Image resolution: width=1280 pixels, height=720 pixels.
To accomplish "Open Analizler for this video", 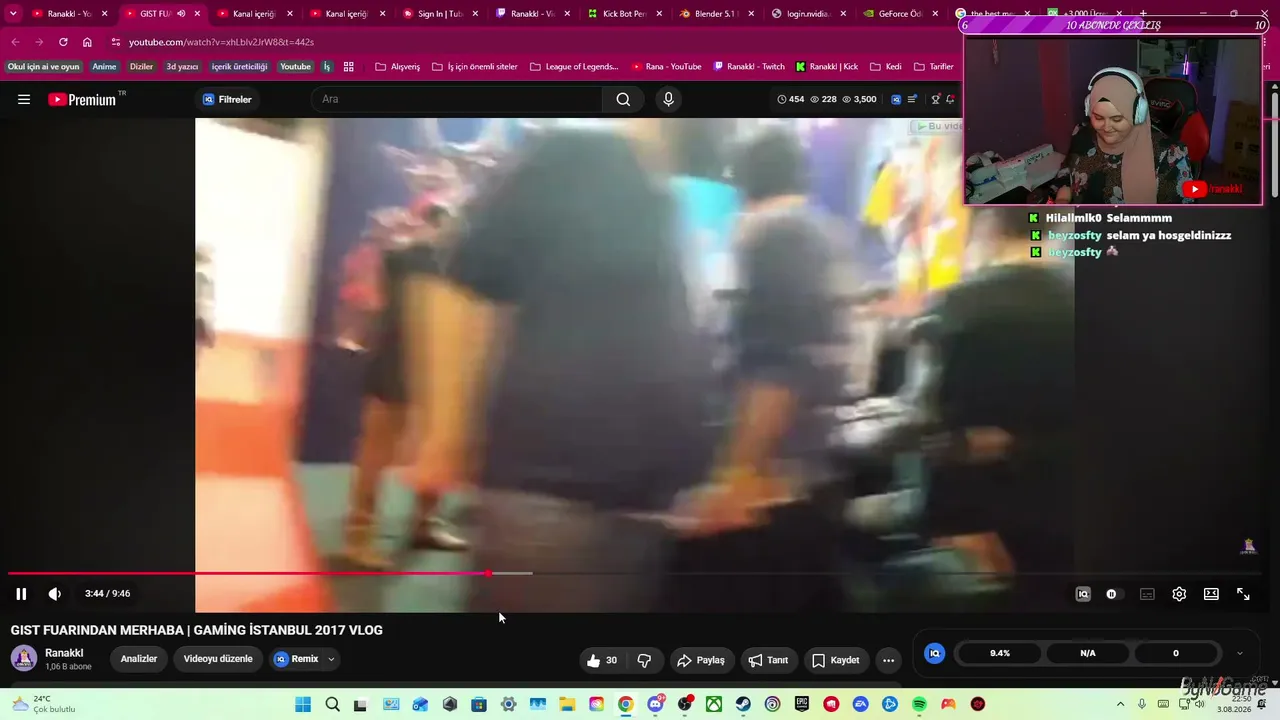I will (x=139, y=659).
